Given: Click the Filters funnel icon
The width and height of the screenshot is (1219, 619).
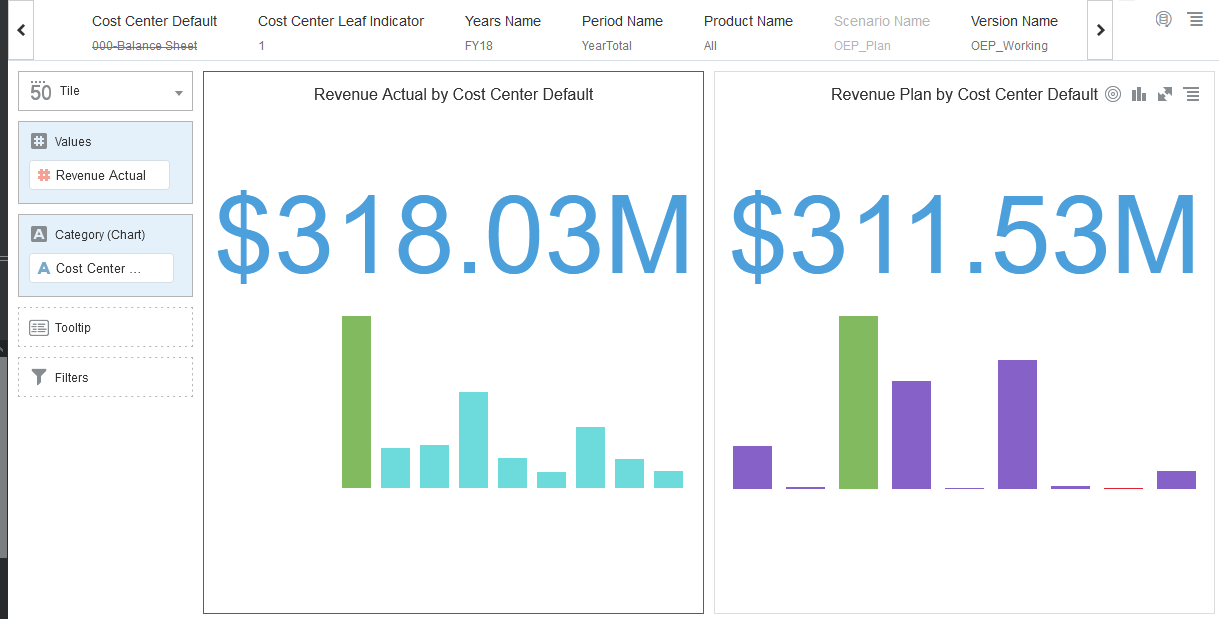Looking at the screenshot, I should coord(39,377).
